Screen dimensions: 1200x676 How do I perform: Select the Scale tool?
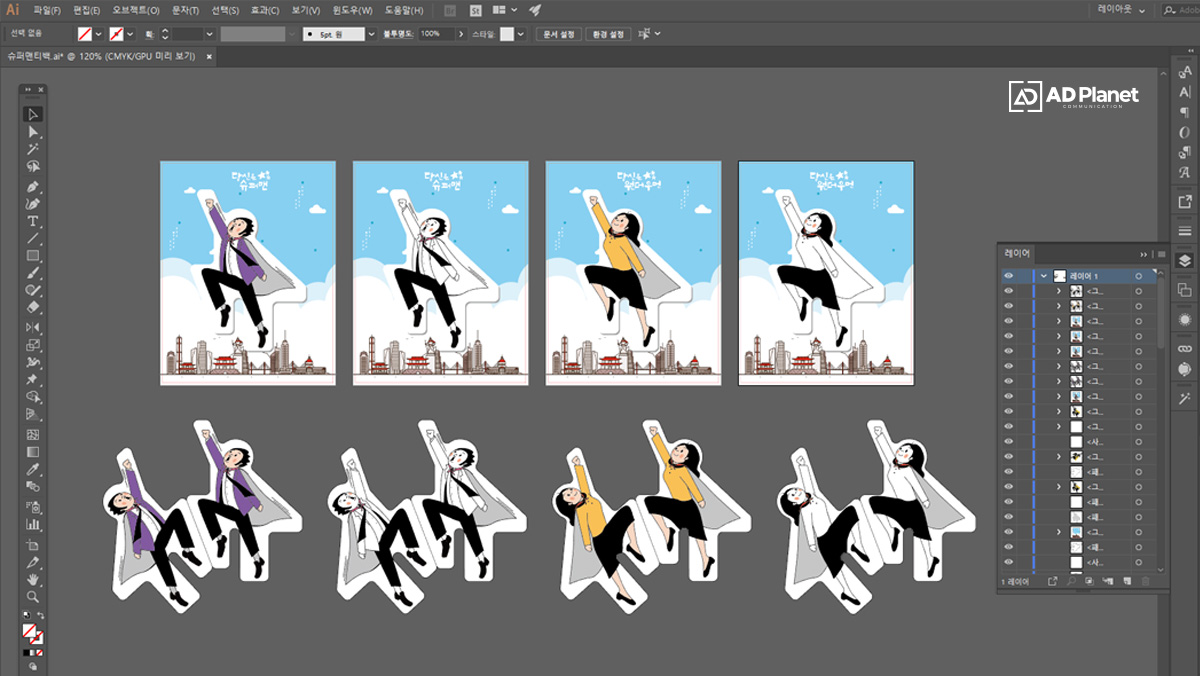(33, 345)
